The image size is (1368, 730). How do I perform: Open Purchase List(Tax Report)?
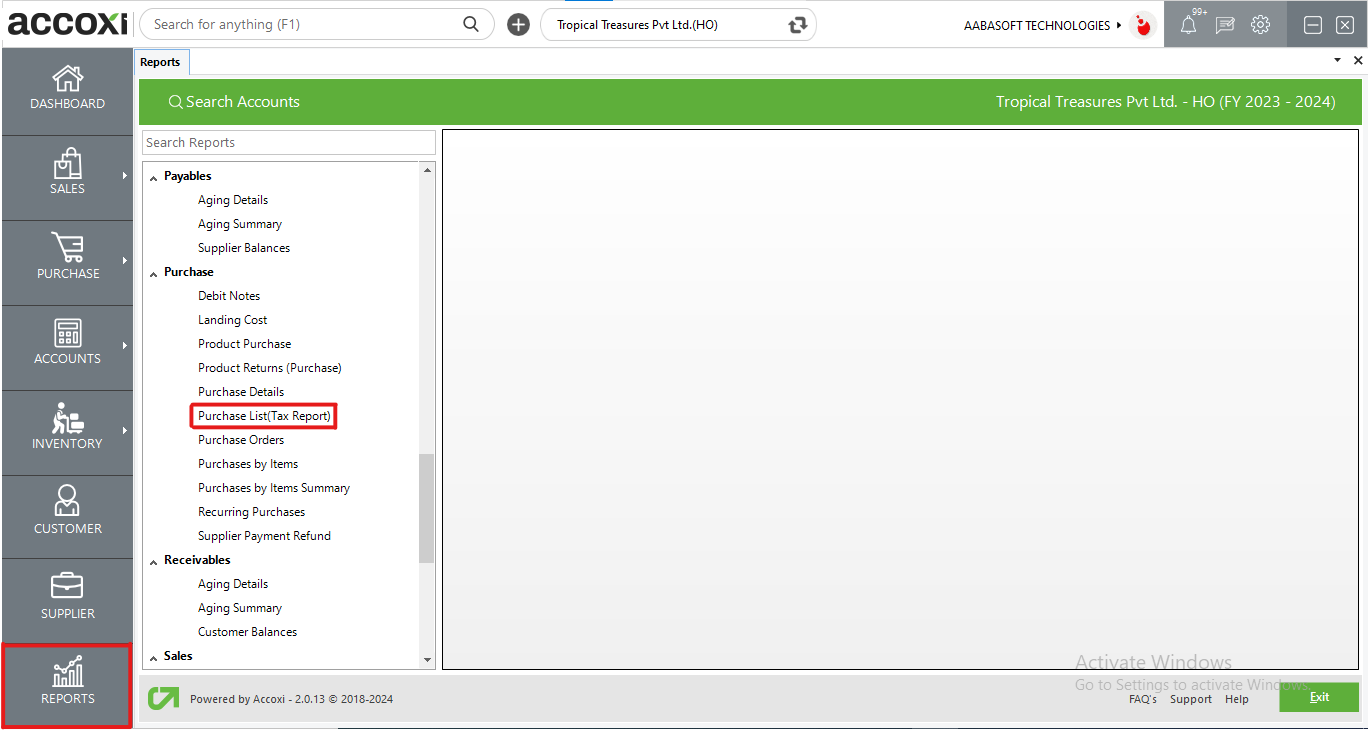click(x=264, y=416)
